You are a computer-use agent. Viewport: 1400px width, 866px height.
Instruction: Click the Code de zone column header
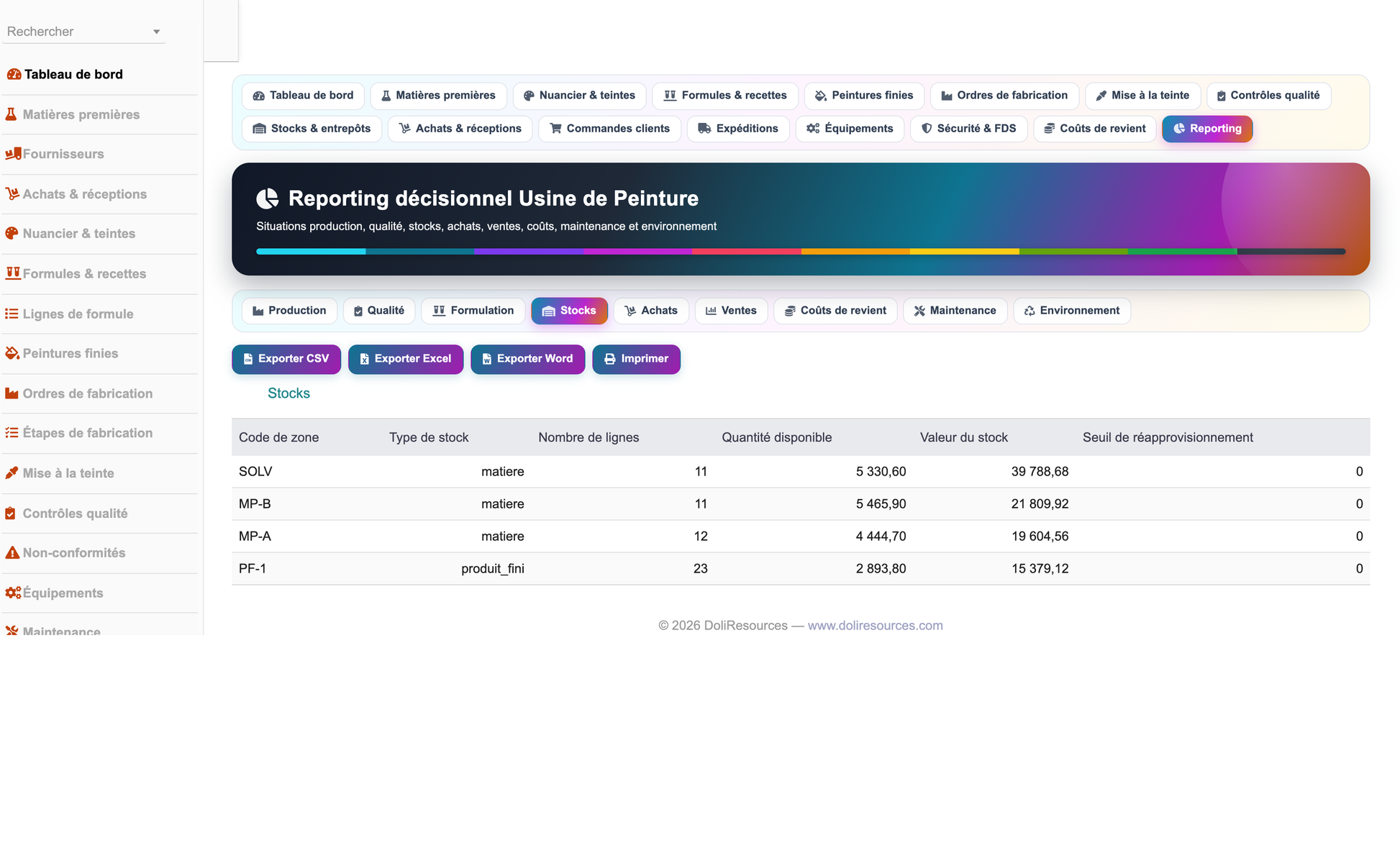[278, 438]
